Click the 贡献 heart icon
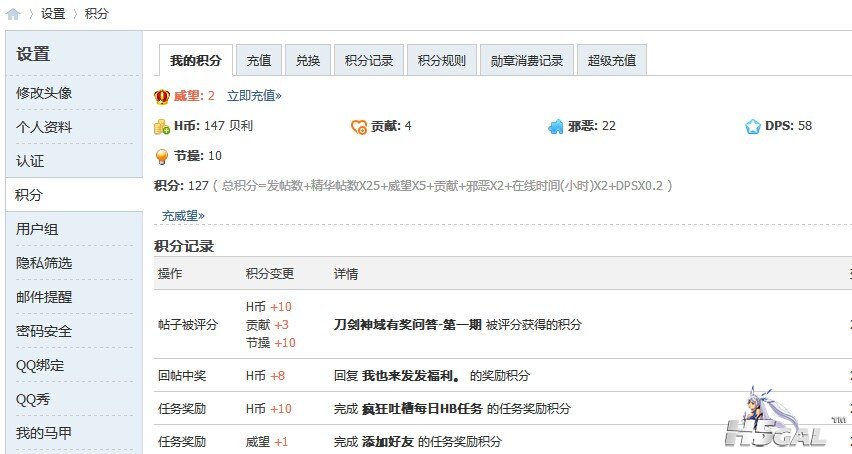Screen dimensions: 852x454 coord(359,127)
